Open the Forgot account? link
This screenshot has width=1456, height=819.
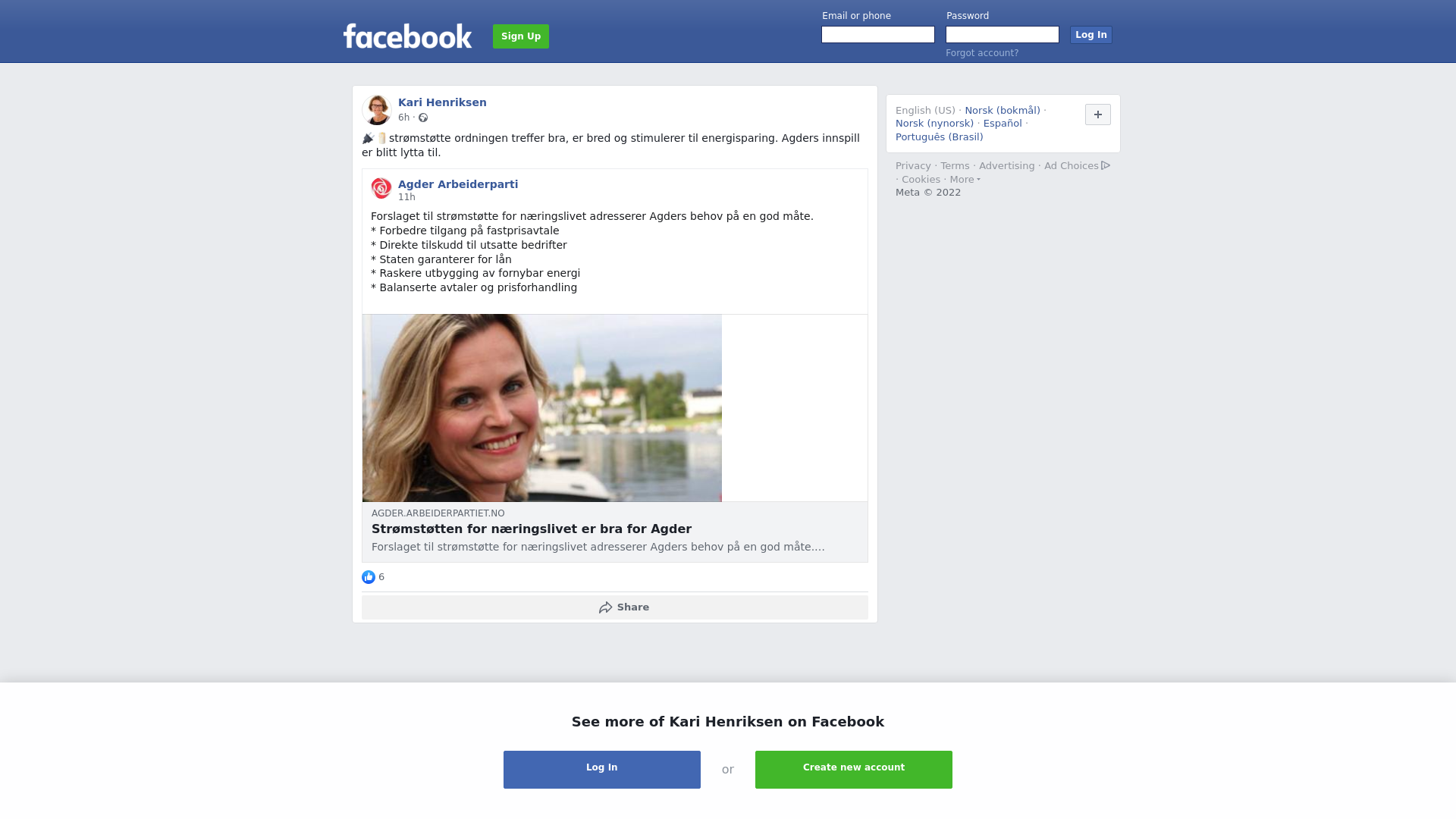pyautogui.click(x=982, y=53)
